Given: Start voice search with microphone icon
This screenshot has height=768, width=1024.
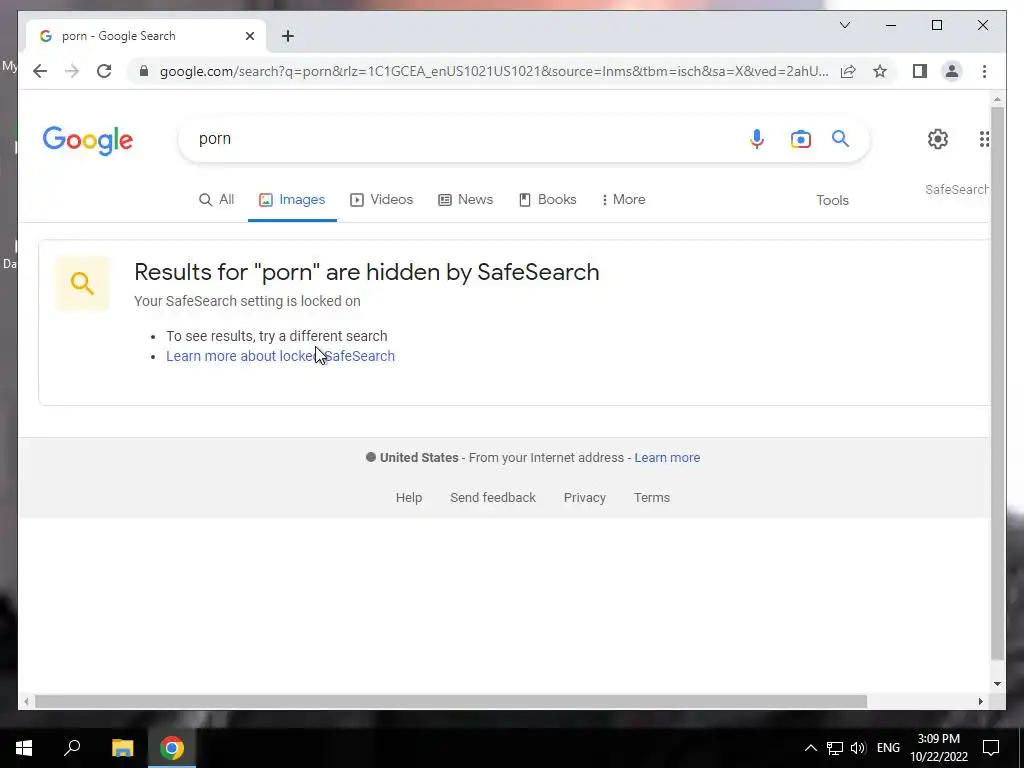Looking at the screenshot, I should tap(756, 139).
